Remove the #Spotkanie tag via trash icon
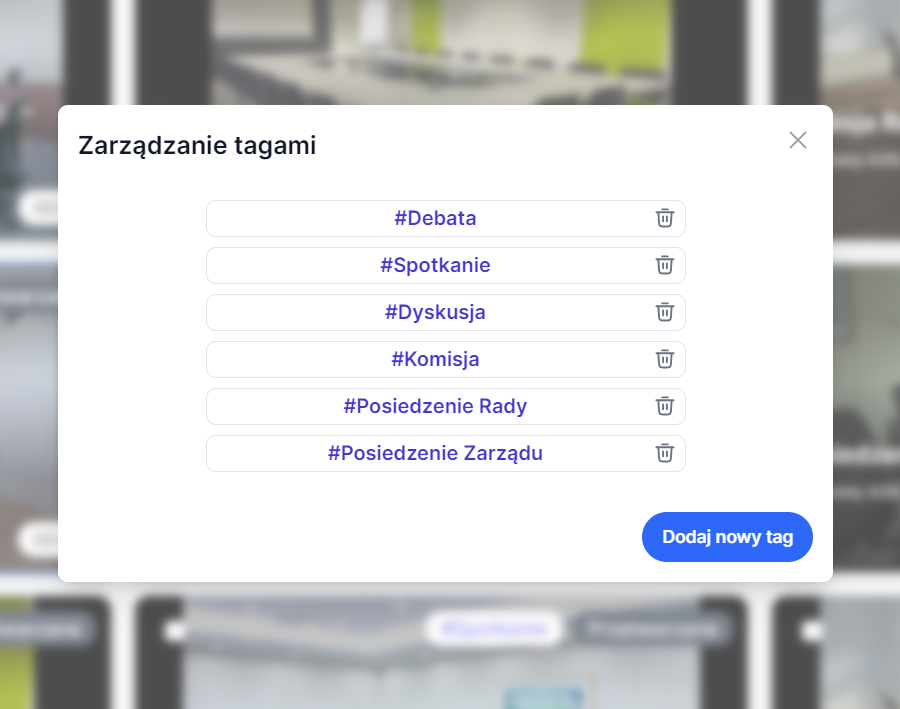Screen dimensions: 900x709 [665, 265]
